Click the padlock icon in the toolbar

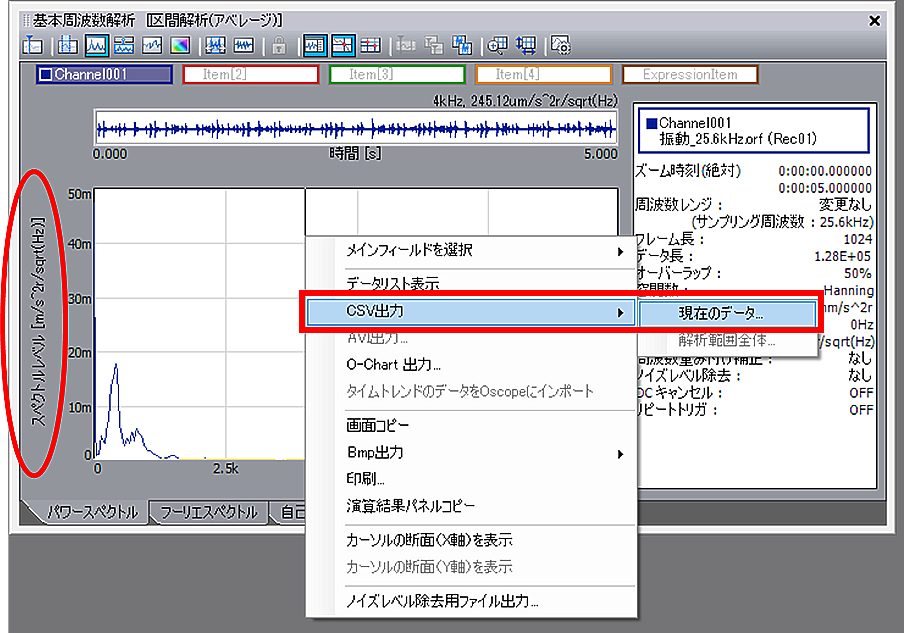tap(279, 45)
